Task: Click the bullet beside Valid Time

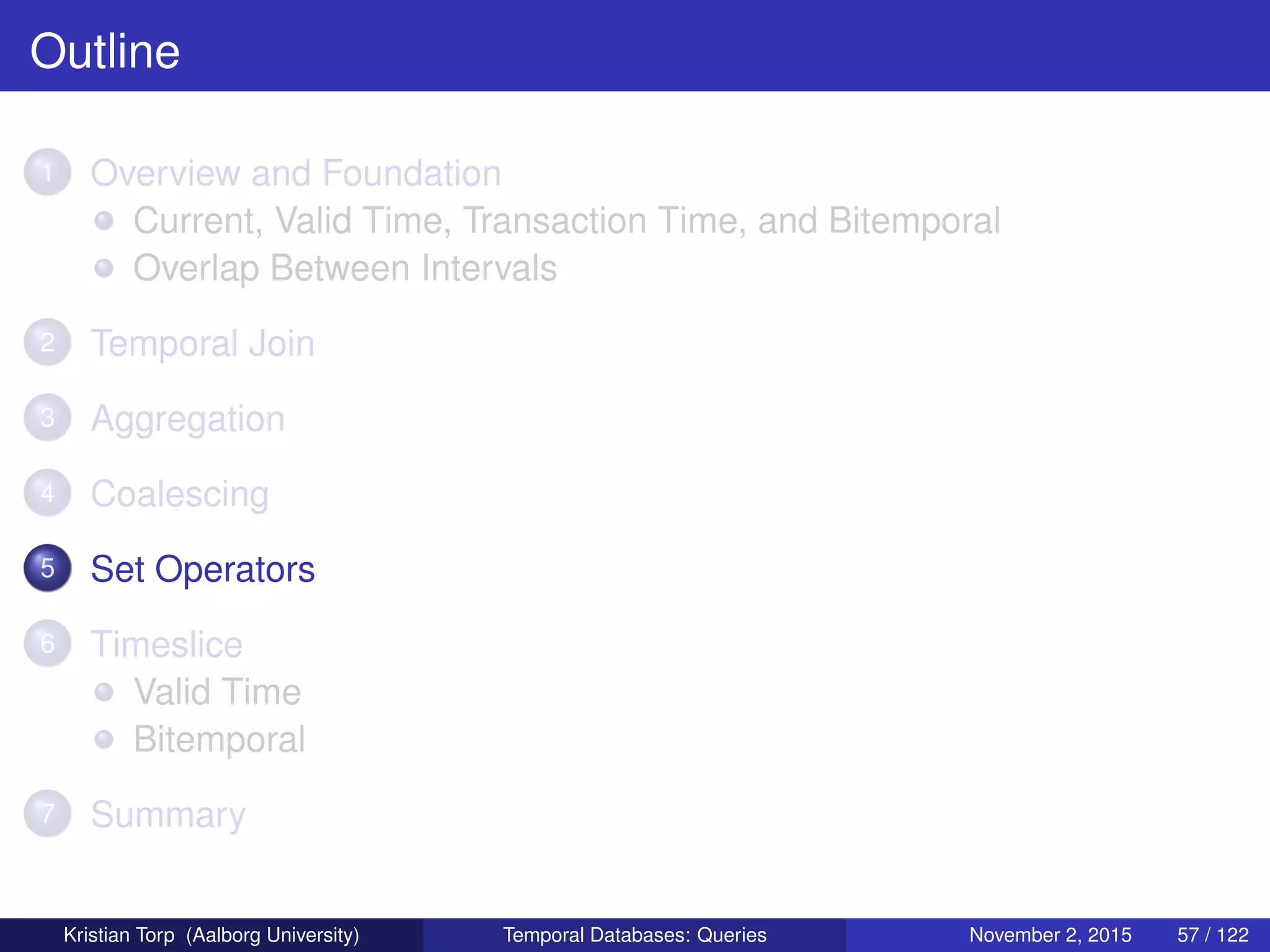Action: (104, 692)
